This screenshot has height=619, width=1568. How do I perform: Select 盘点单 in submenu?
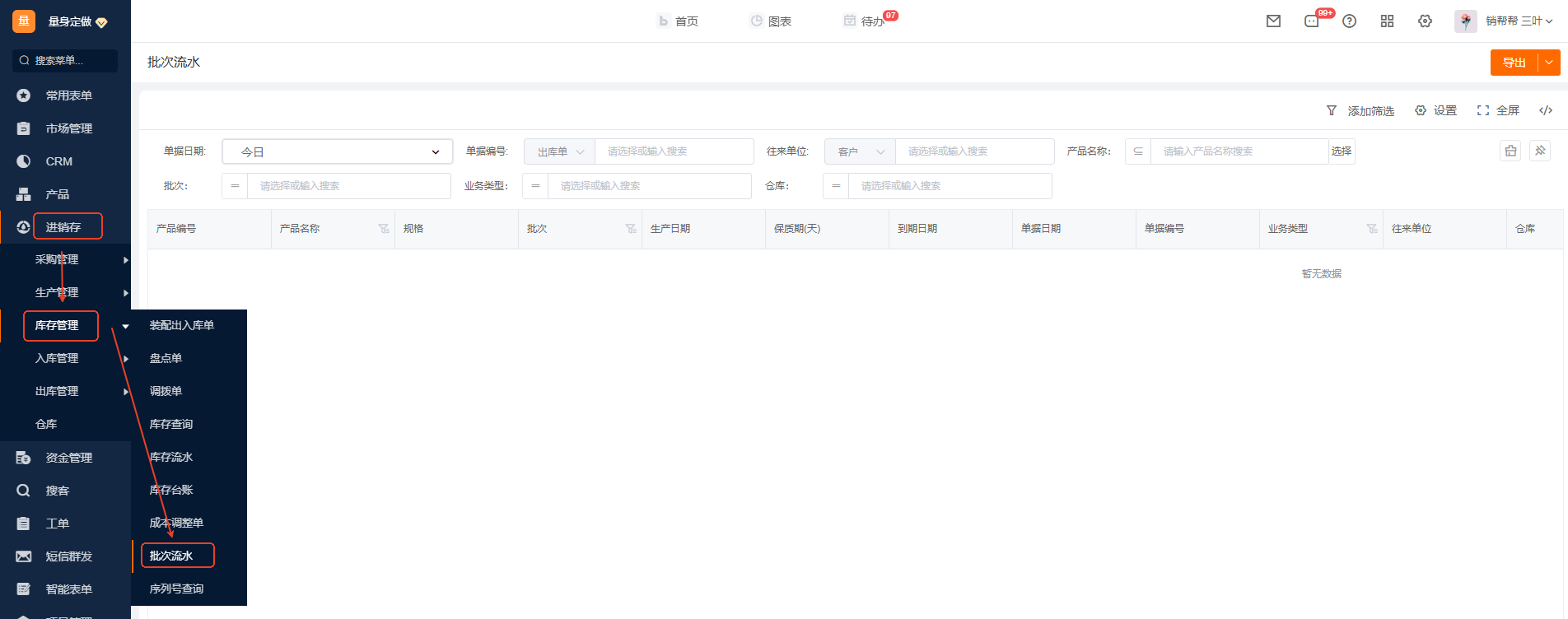click(166, 358)
